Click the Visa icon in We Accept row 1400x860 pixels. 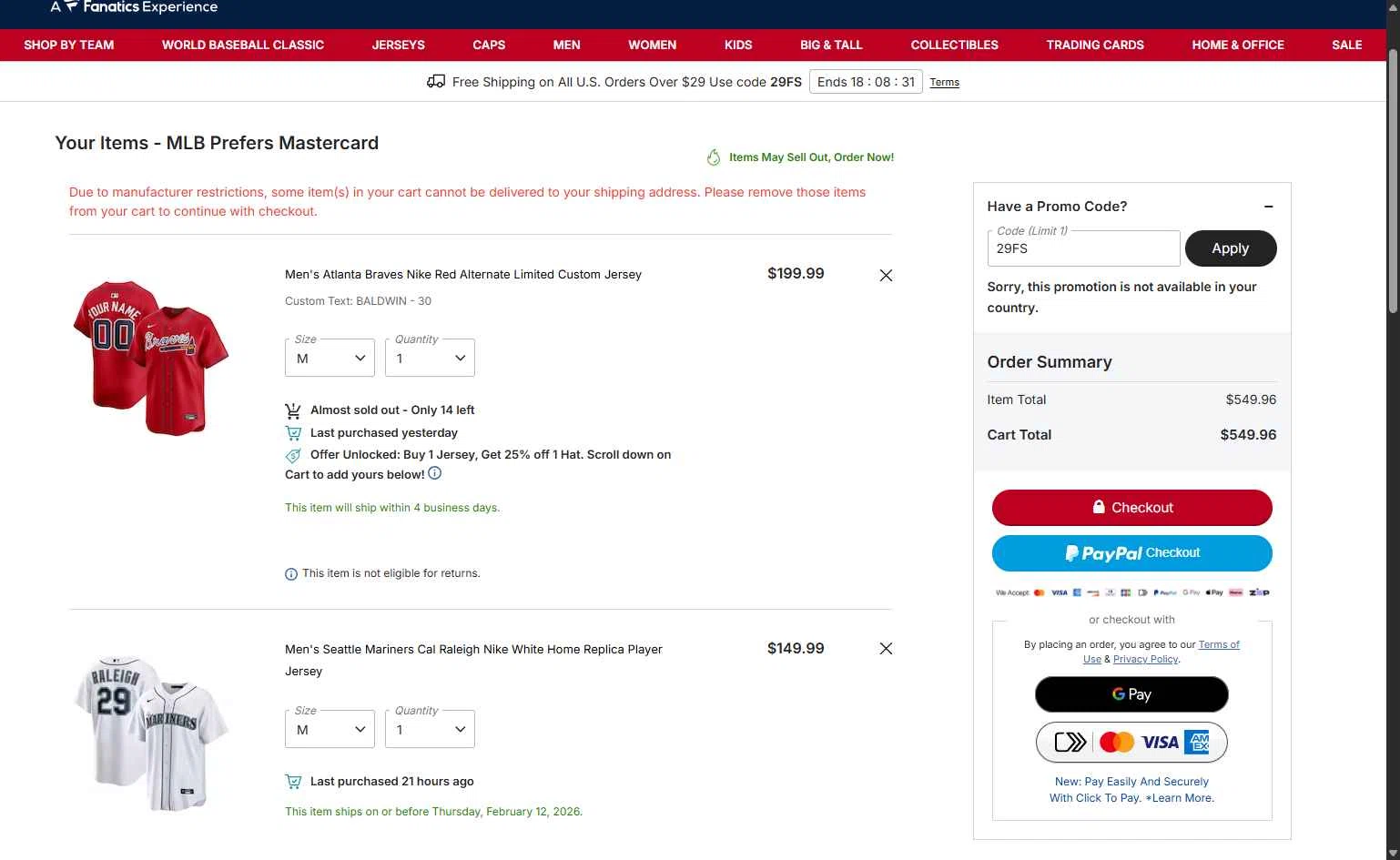point(1060,592)
